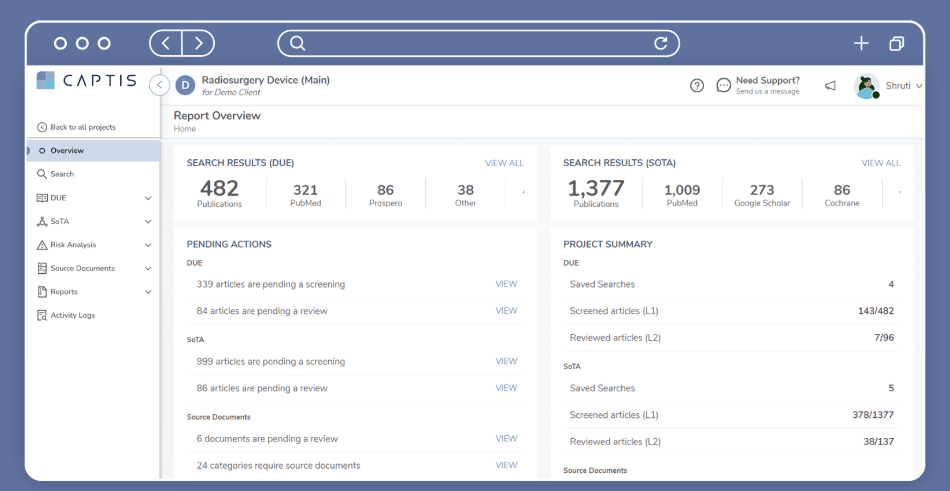Click the Source Documents icon in sidebar
Screen dimensions: 950x491
tap(42, 268)
